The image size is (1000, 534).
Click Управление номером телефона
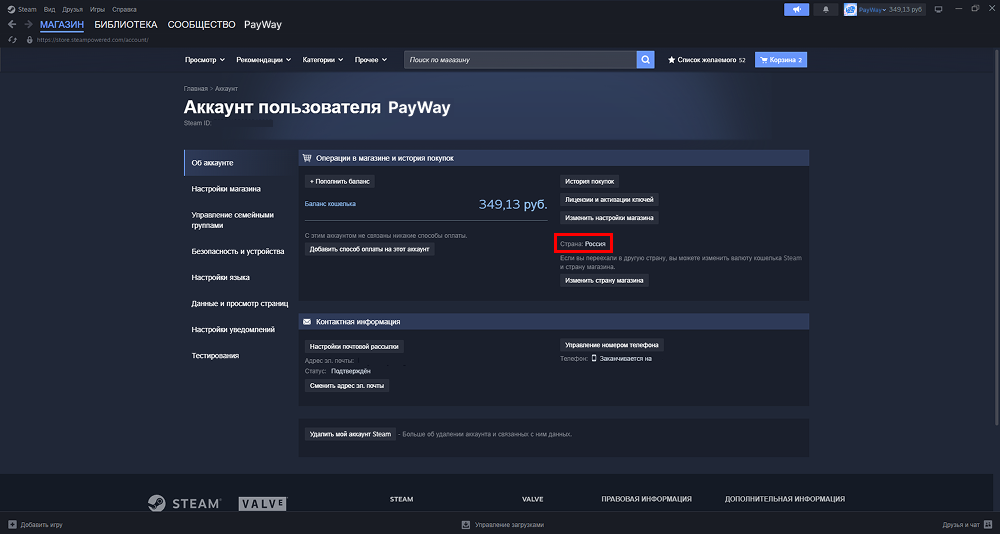612,345
